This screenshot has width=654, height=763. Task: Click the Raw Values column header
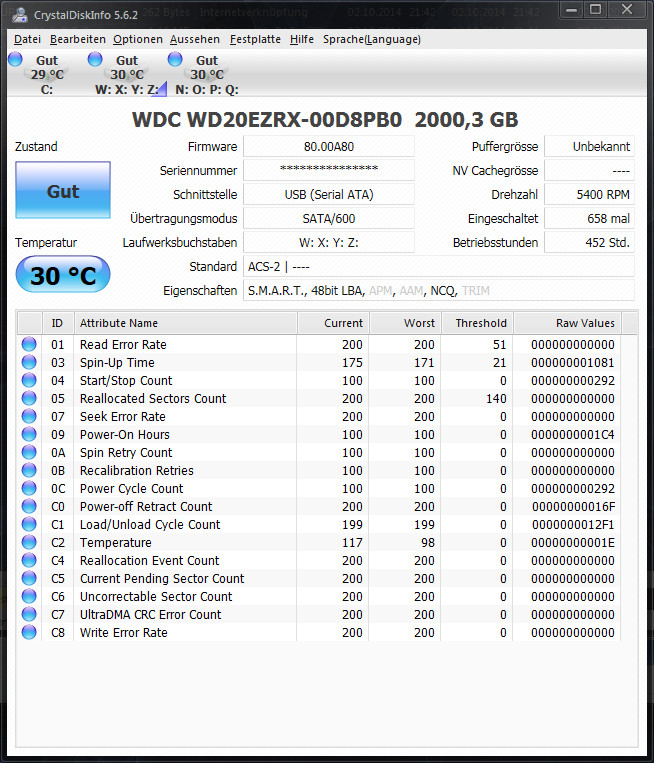[567, 323]
